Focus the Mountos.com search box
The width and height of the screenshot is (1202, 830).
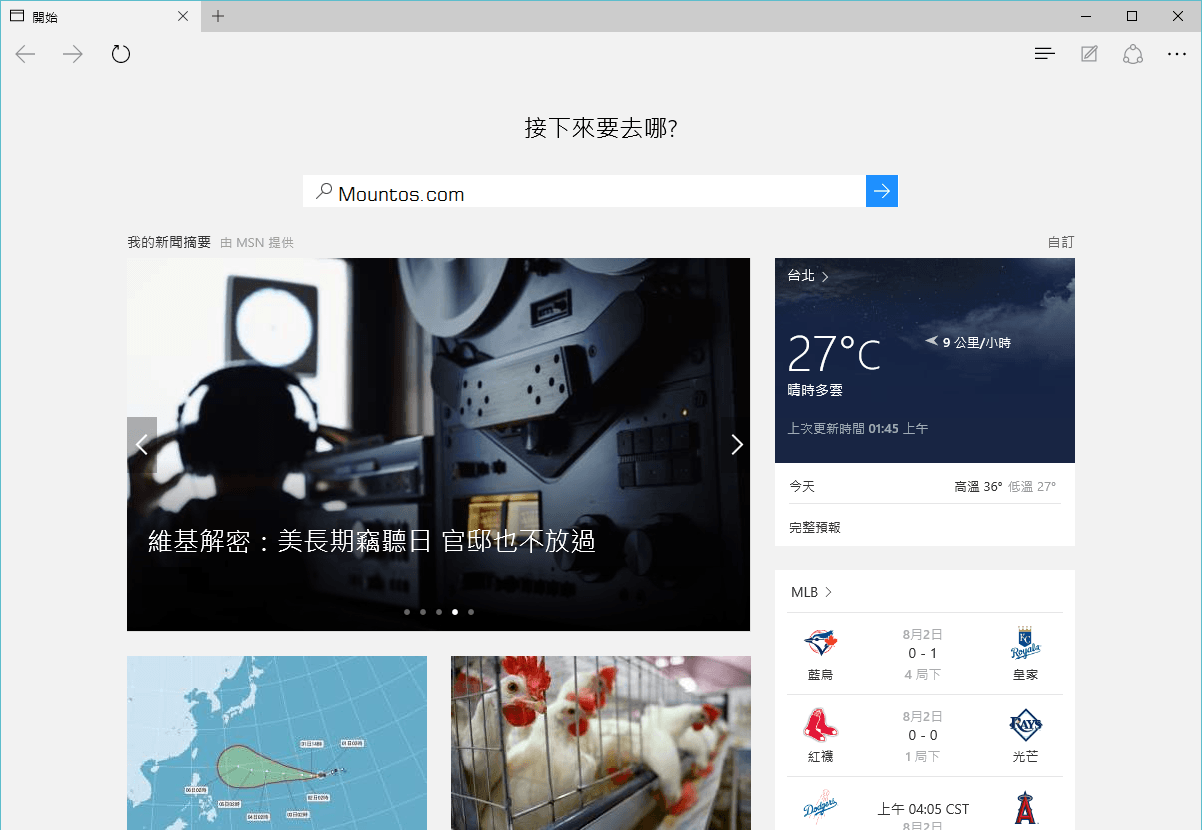[x=584, y=191]
